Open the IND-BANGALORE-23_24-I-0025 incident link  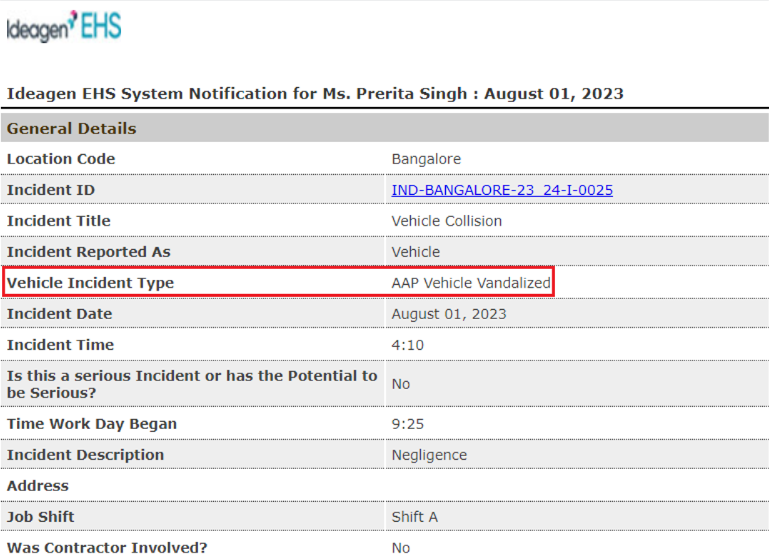(502, 190)
